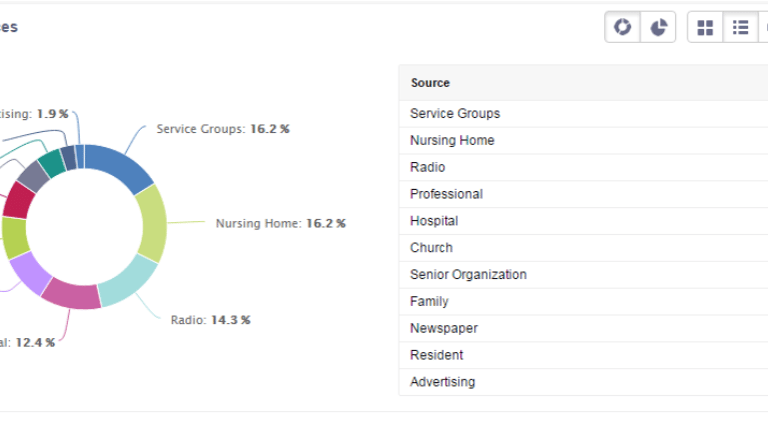The width and height of the screenshot is (768, 422).
Task: Switch to pie chart view
Action: click(658, 27)
